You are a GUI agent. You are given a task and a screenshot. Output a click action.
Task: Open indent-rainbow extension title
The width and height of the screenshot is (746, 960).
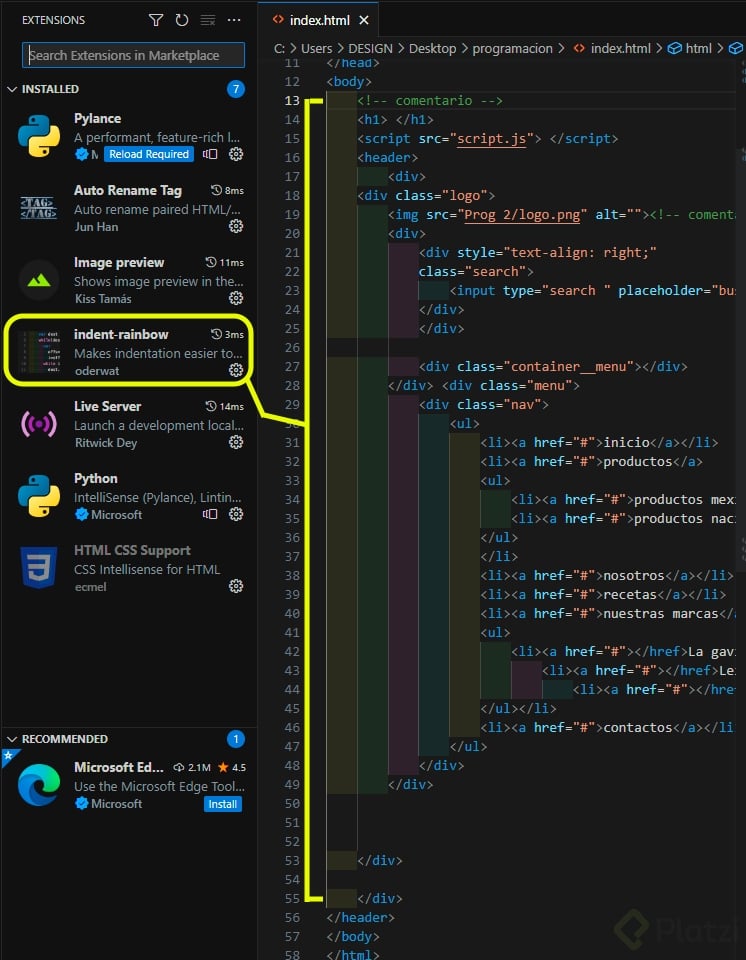coord(121,334)
